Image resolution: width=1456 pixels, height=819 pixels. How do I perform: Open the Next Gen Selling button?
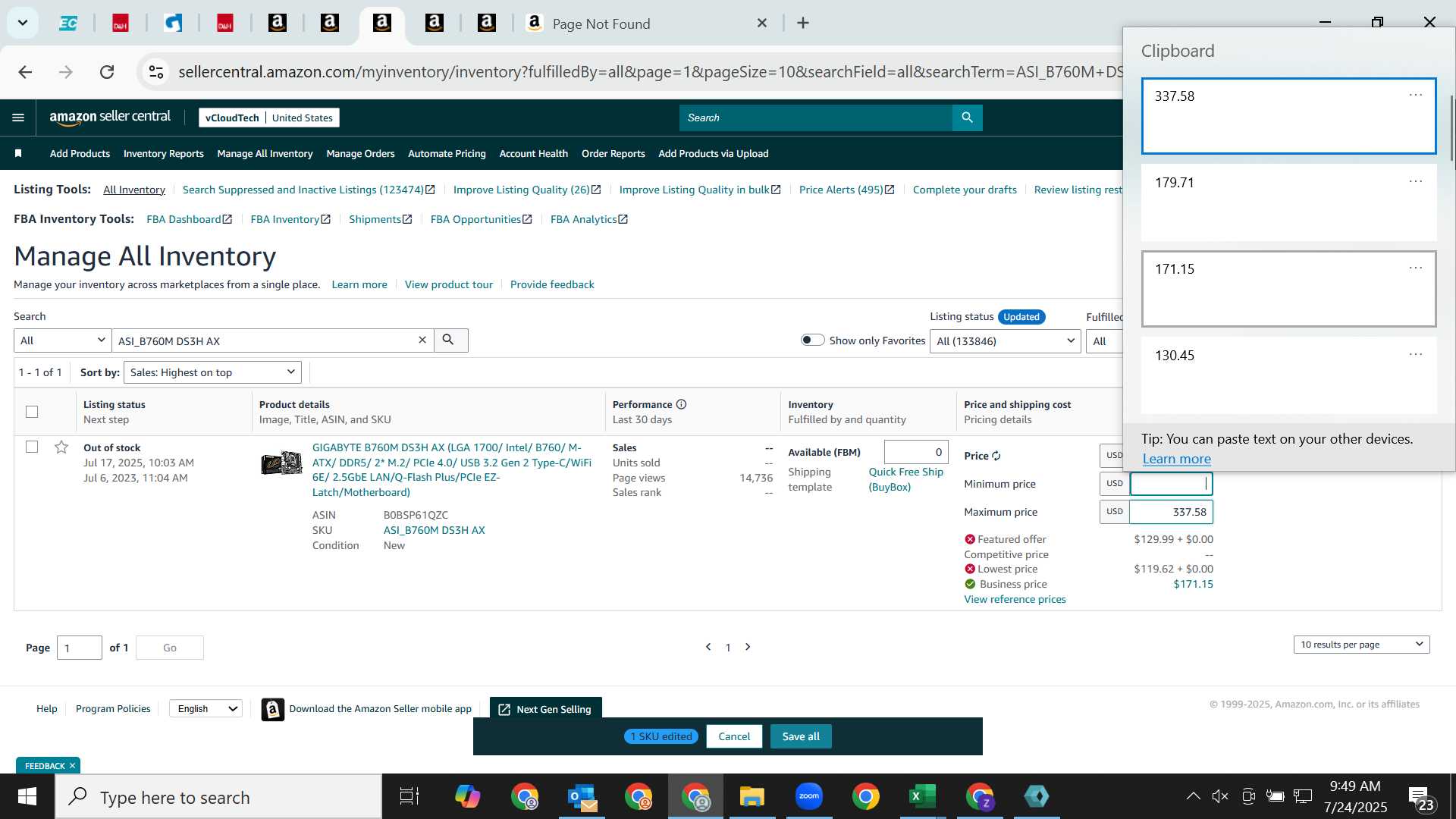(x=545, y=709)
